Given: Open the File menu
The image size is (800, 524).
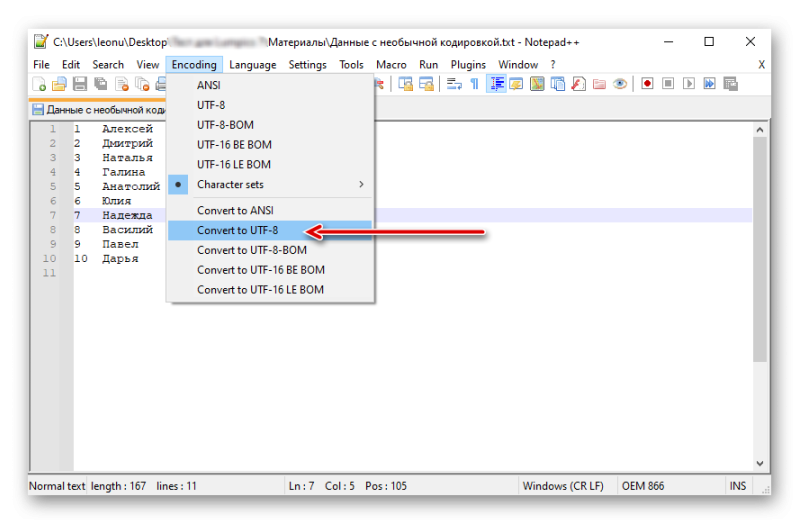Looking at the screenshot, I should tap(41, 65).
